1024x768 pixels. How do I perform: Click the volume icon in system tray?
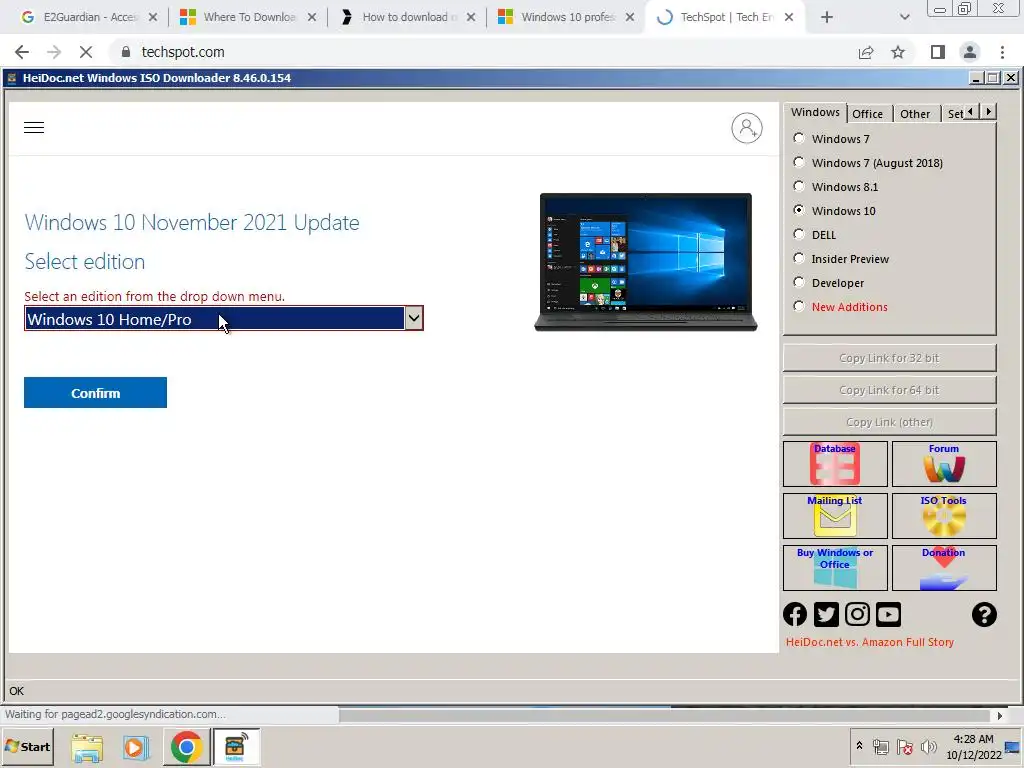coord(928,746)
